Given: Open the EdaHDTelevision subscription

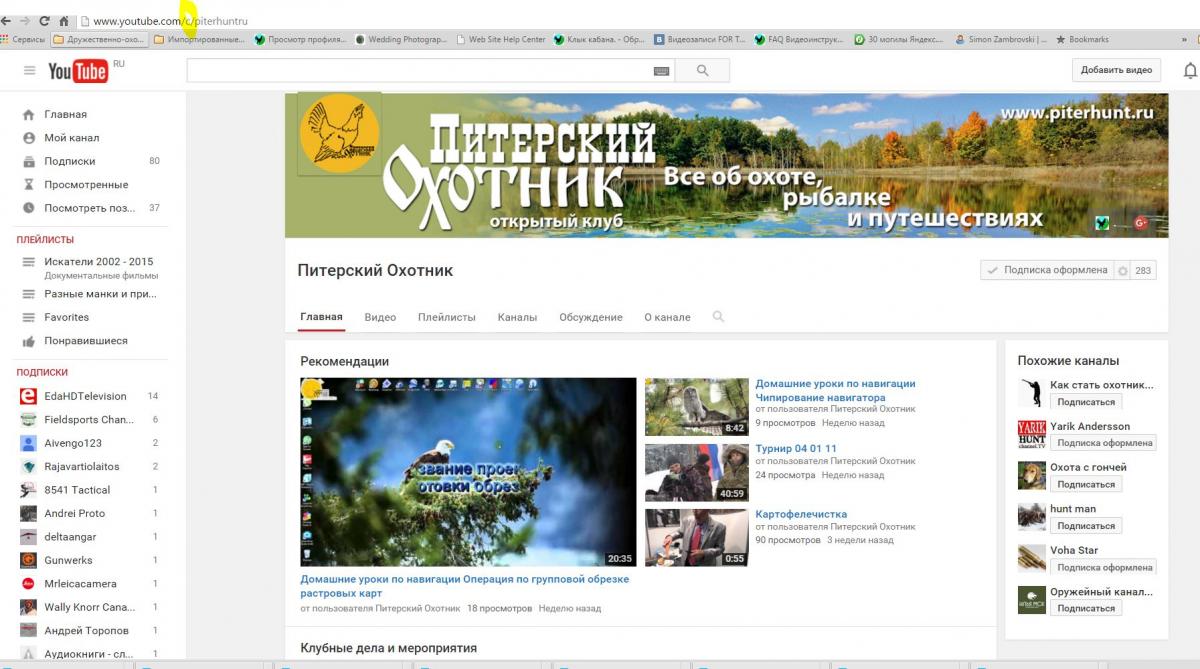Looking at the screenshot, I should 85,396.
